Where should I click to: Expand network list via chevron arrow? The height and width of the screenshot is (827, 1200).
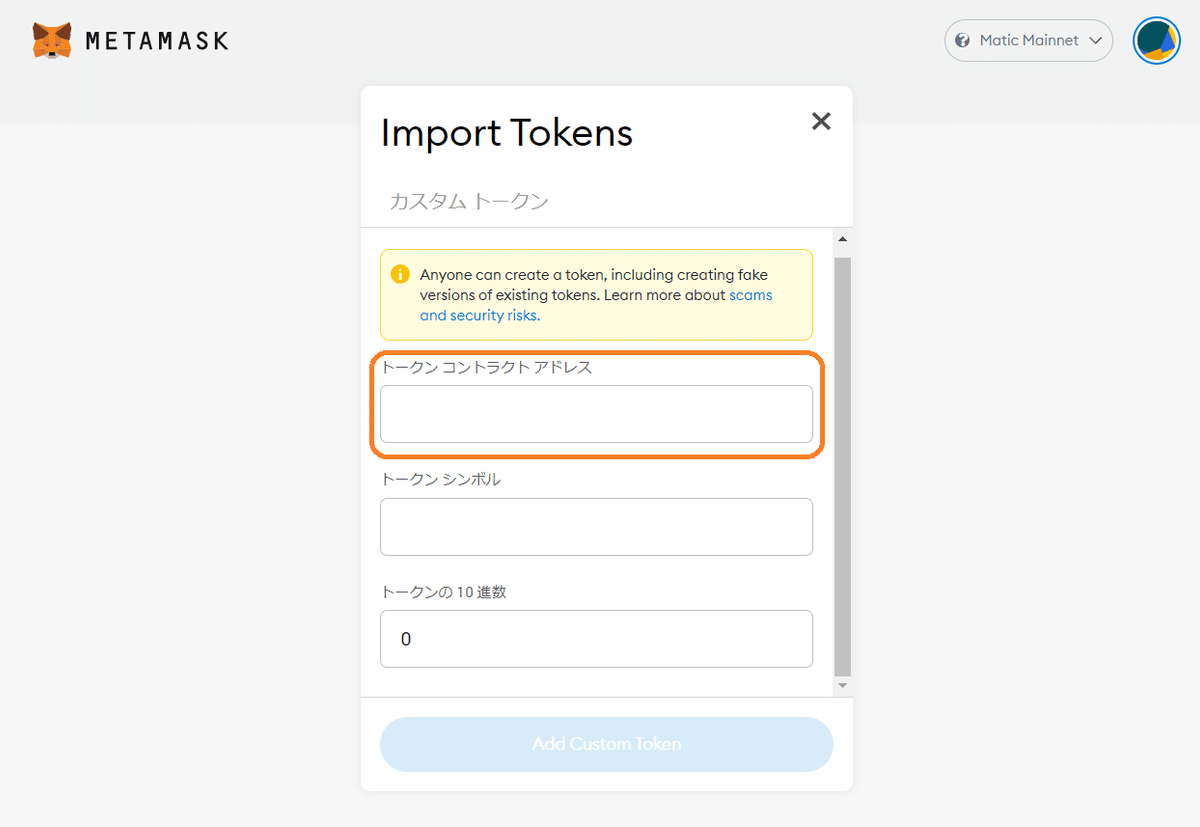point(1096,41)
